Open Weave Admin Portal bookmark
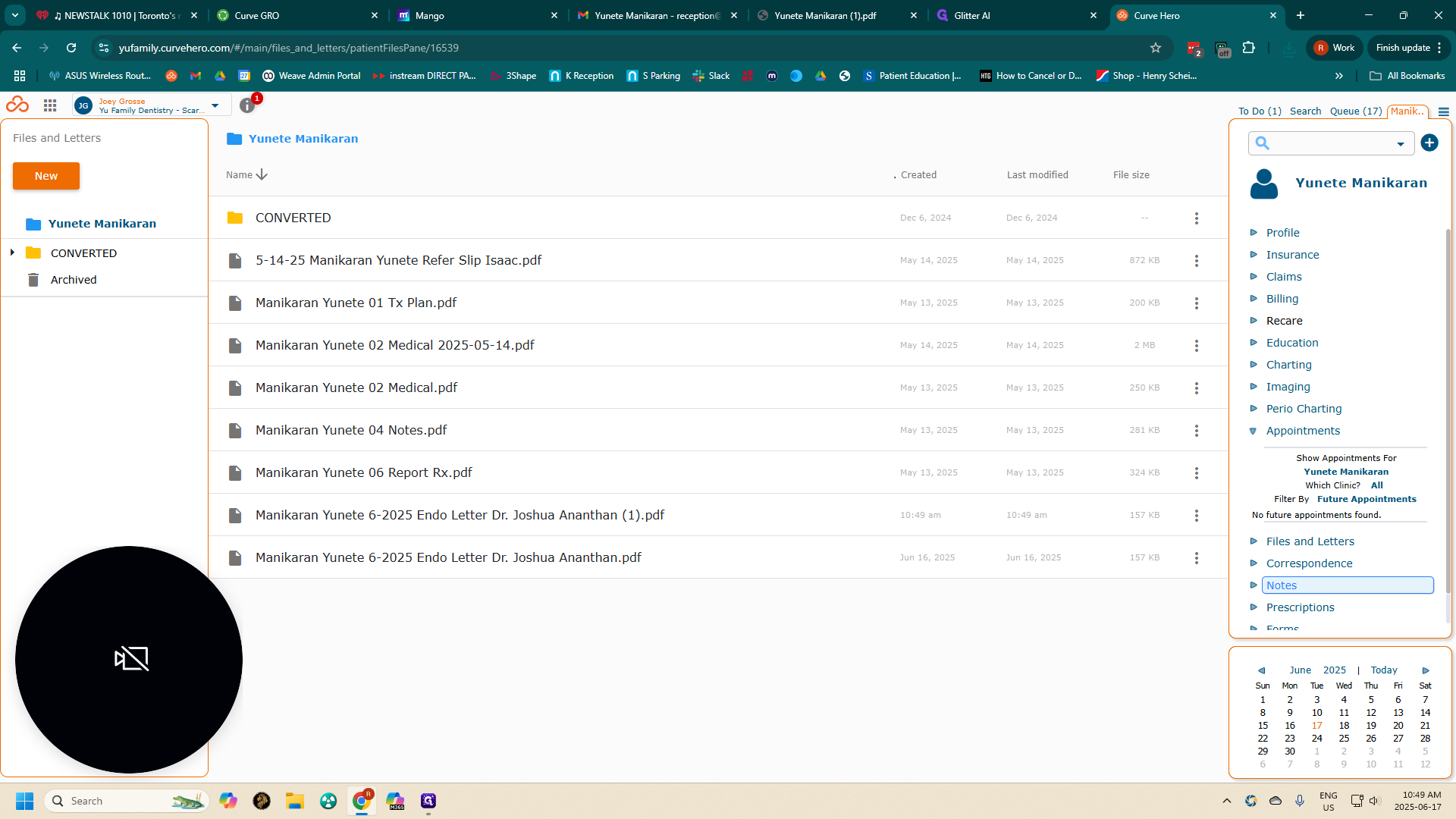 click(x=311, y=76)
